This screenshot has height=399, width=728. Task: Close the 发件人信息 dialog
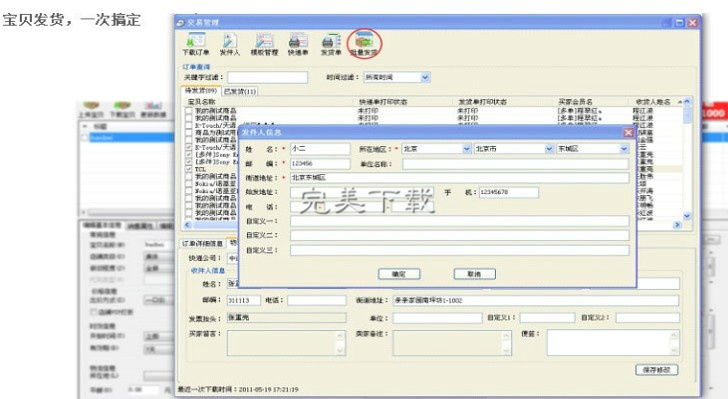coord(628,133)
